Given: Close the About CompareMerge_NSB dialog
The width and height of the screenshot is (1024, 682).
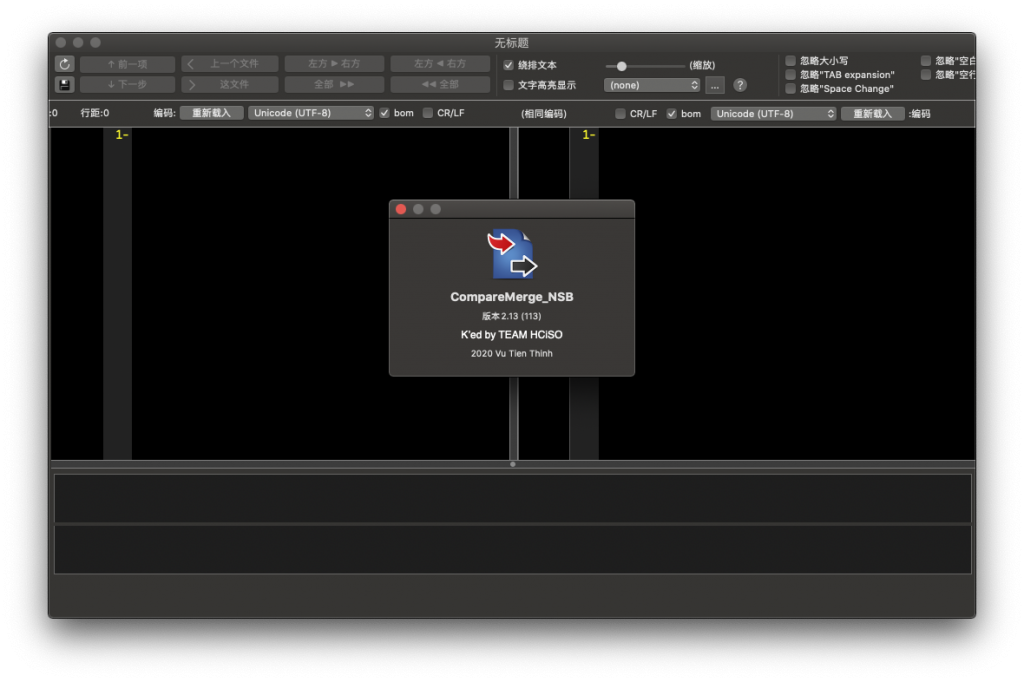Looking at the screenshot, I should coord(401,209).
